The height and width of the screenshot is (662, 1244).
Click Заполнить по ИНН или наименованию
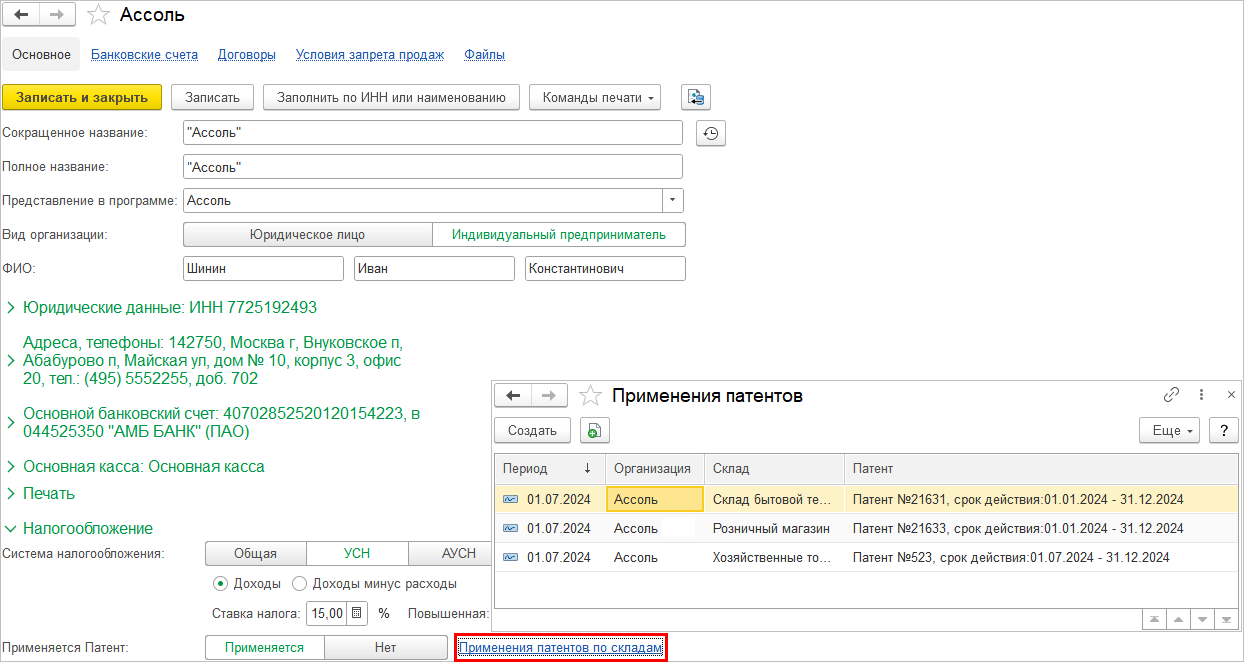(x=391, y=97)
